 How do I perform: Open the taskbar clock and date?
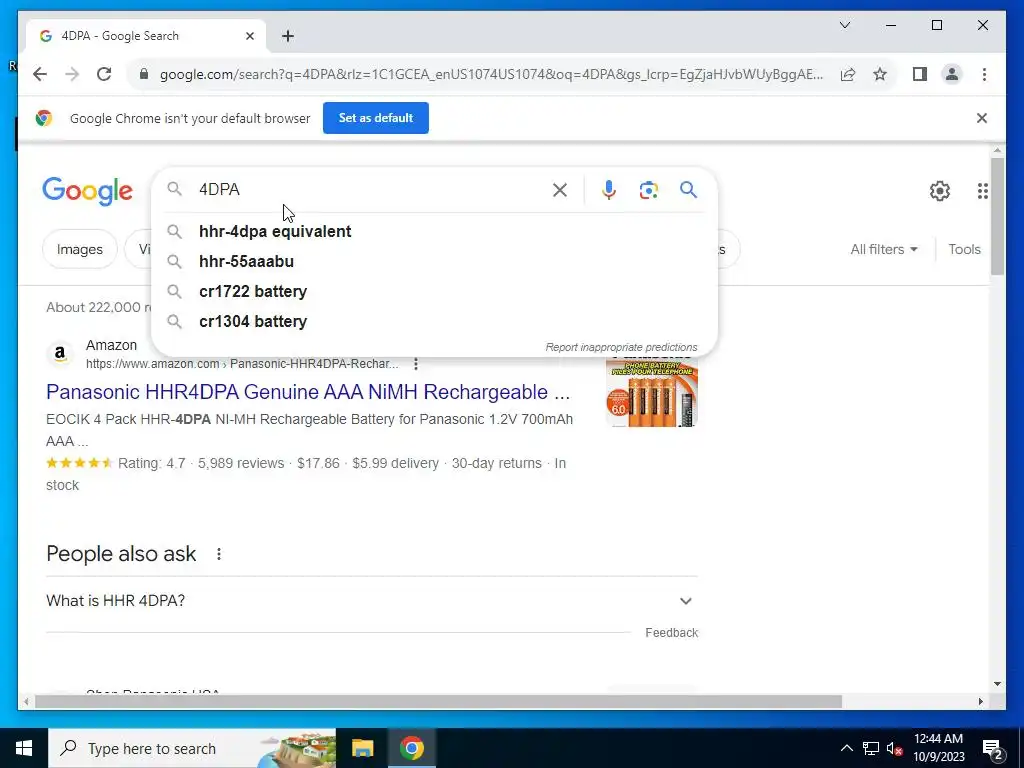(x=938, y=748)
